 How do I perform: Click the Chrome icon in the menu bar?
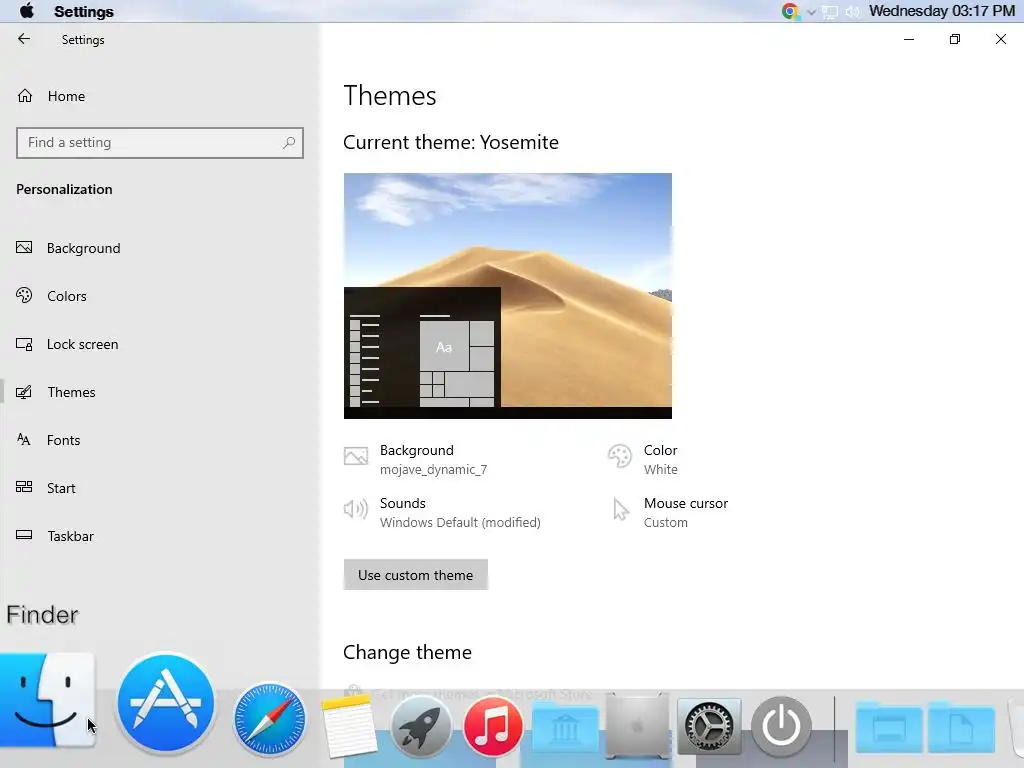[x=790, y=11]
